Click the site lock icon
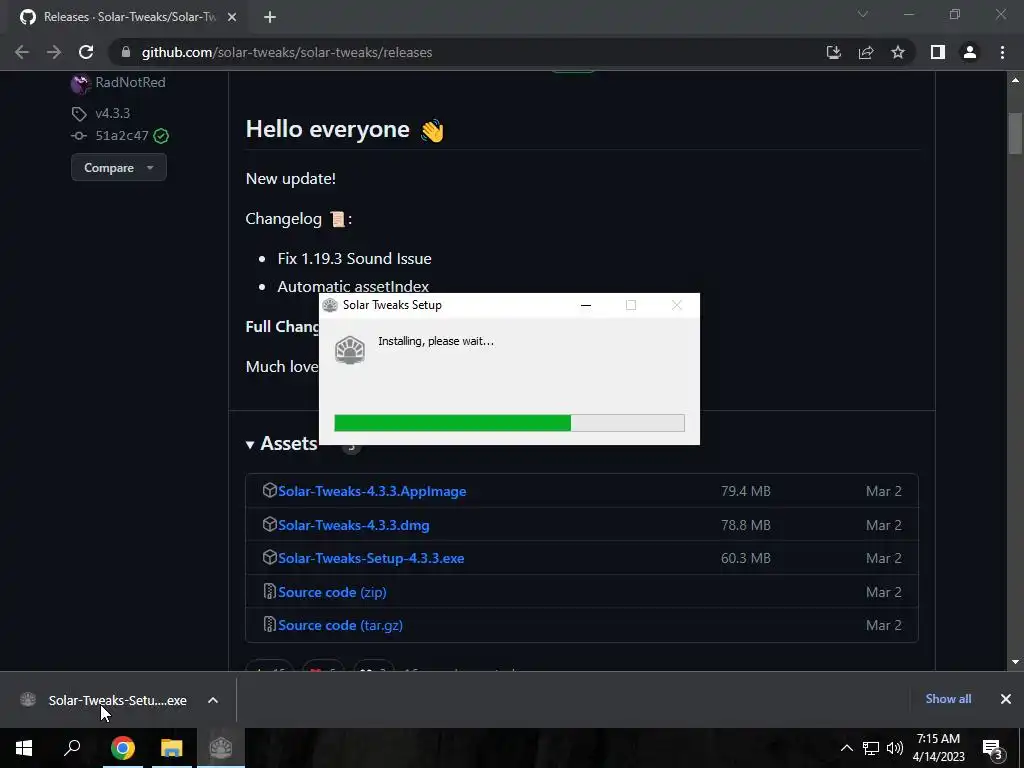Viewport: 1024px width, 768px height. [126, 52]
